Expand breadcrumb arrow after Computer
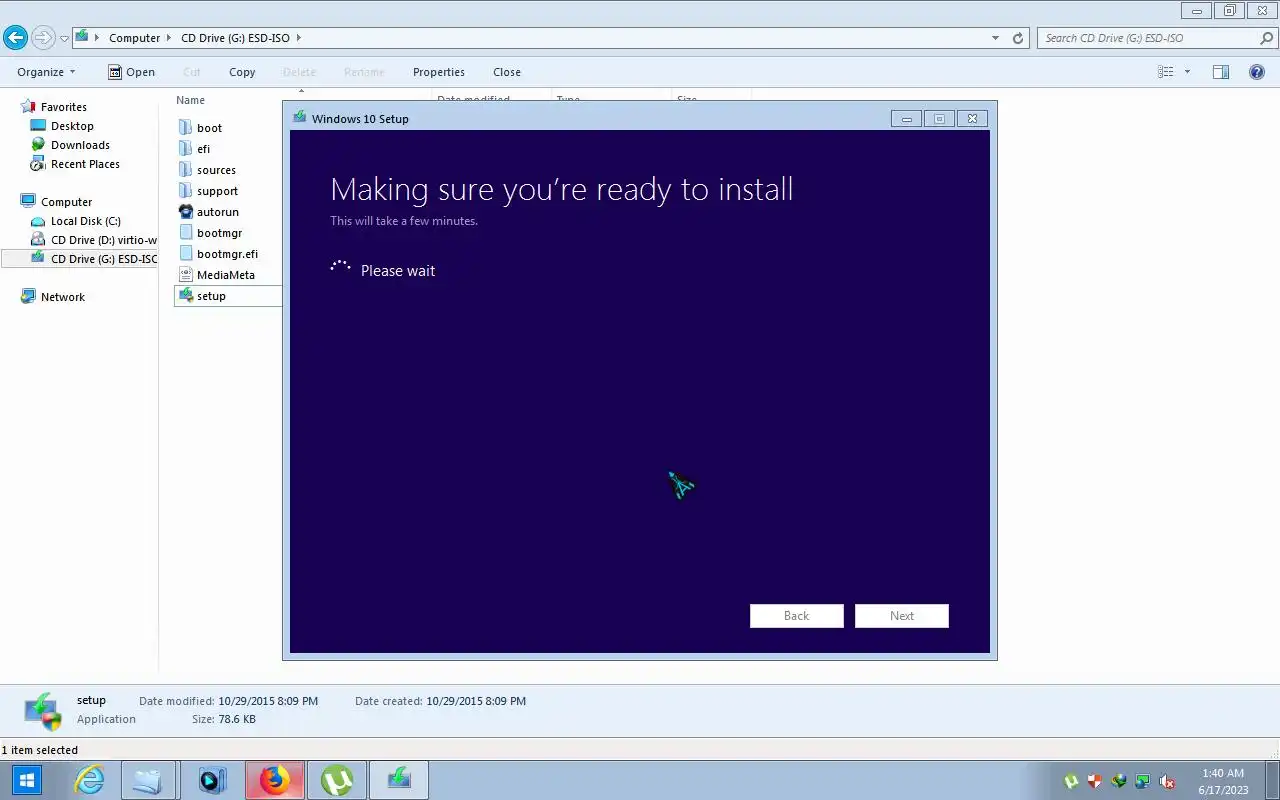1280x800 pixels. point(170,38)
